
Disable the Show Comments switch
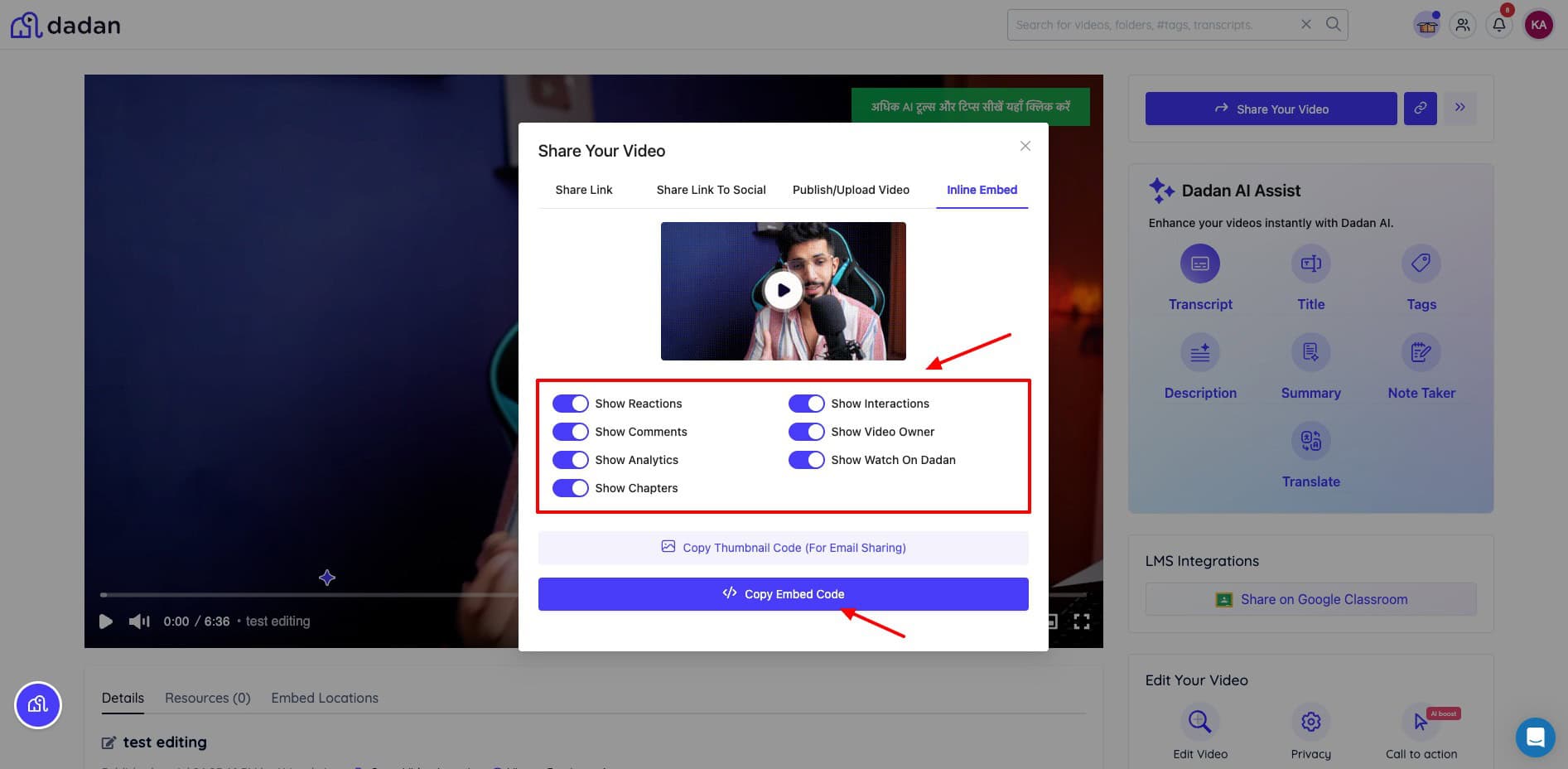click(571, 432)
